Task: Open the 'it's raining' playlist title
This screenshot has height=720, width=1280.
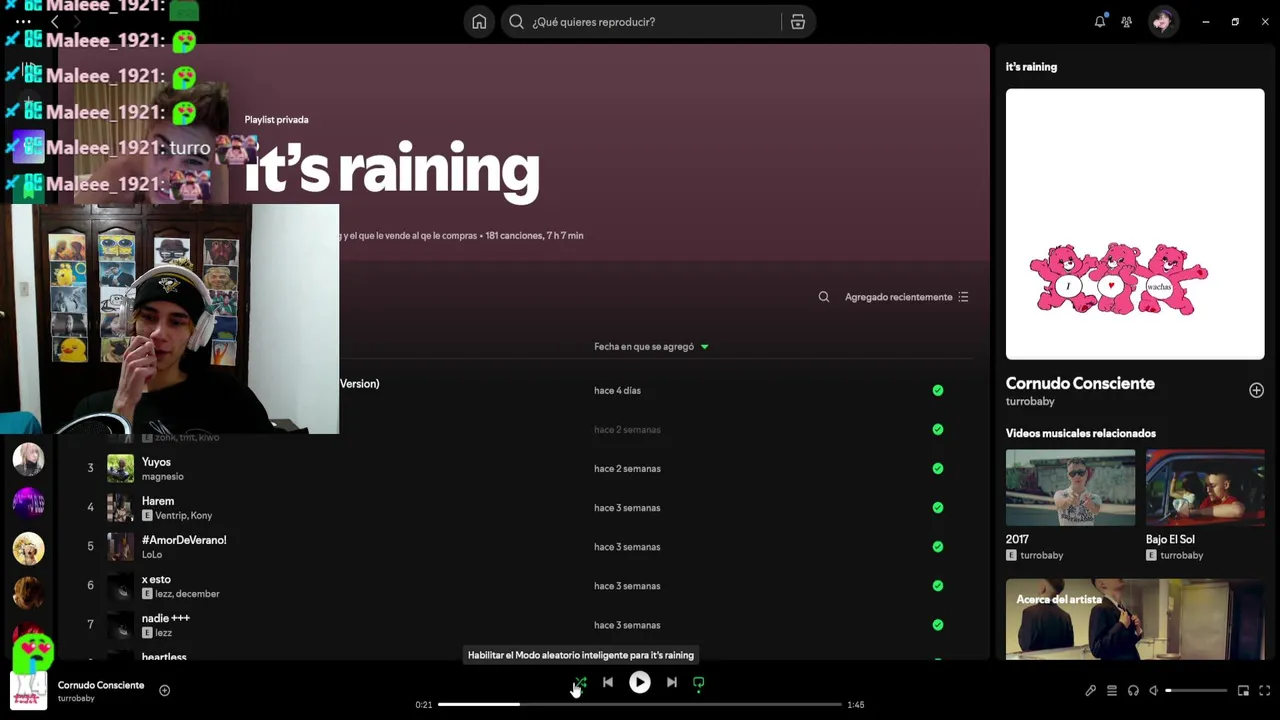Action: pyautogui.click(x=392, y=170)
